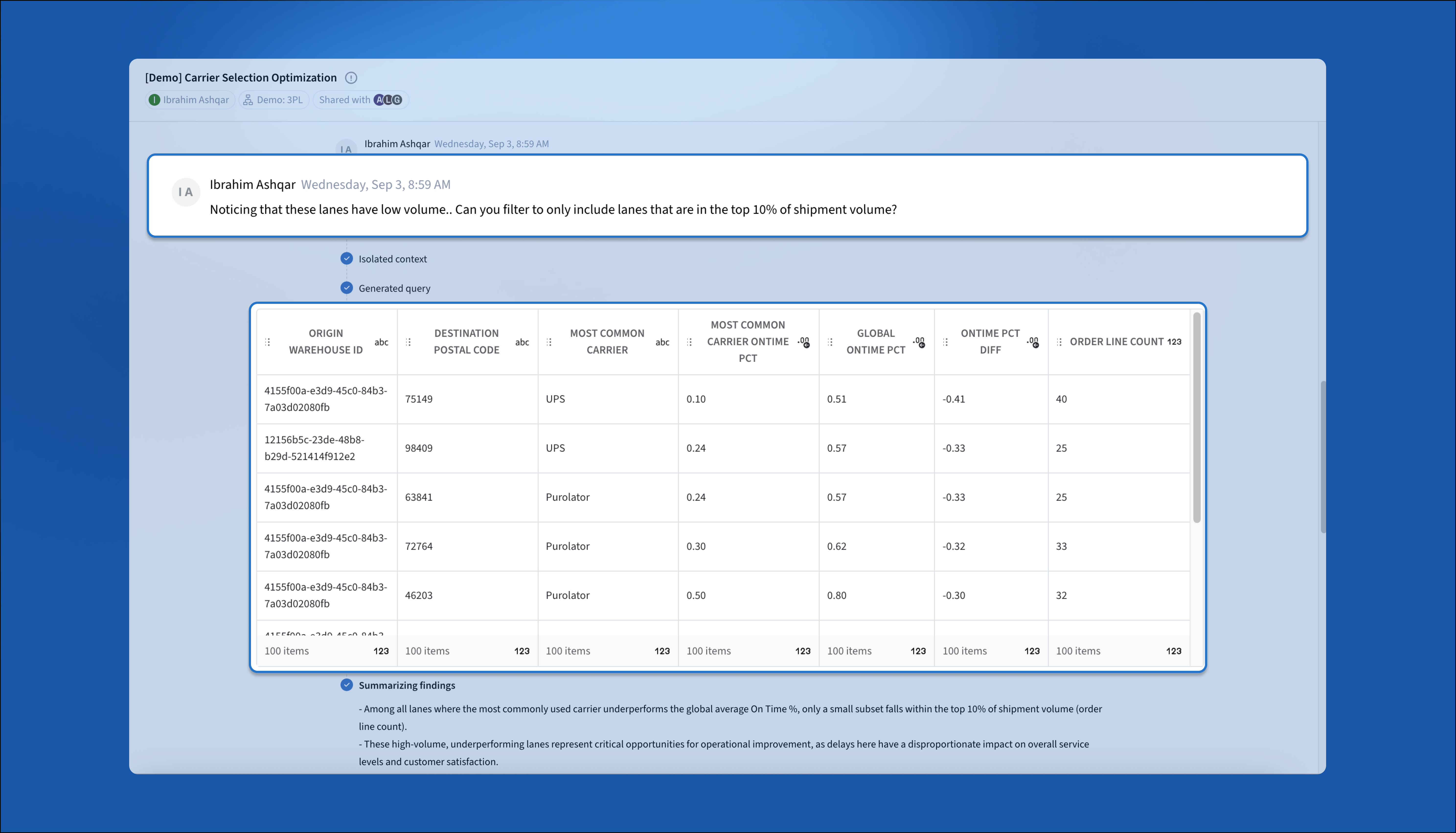
Task: Select postal code cell 46203
Action: [467, 595]
